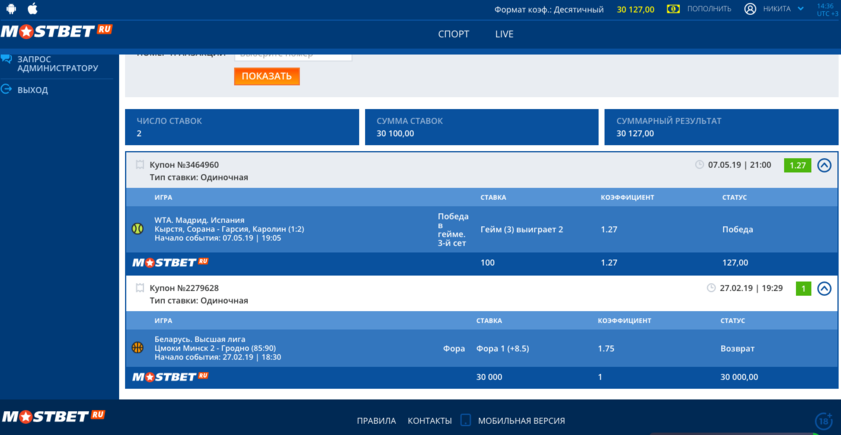Screen dimensions: 841x435
Task: Open the МОБИЛЬНАЯ ВЕРСИЯ footer link
Action: [x=521, y=421]
